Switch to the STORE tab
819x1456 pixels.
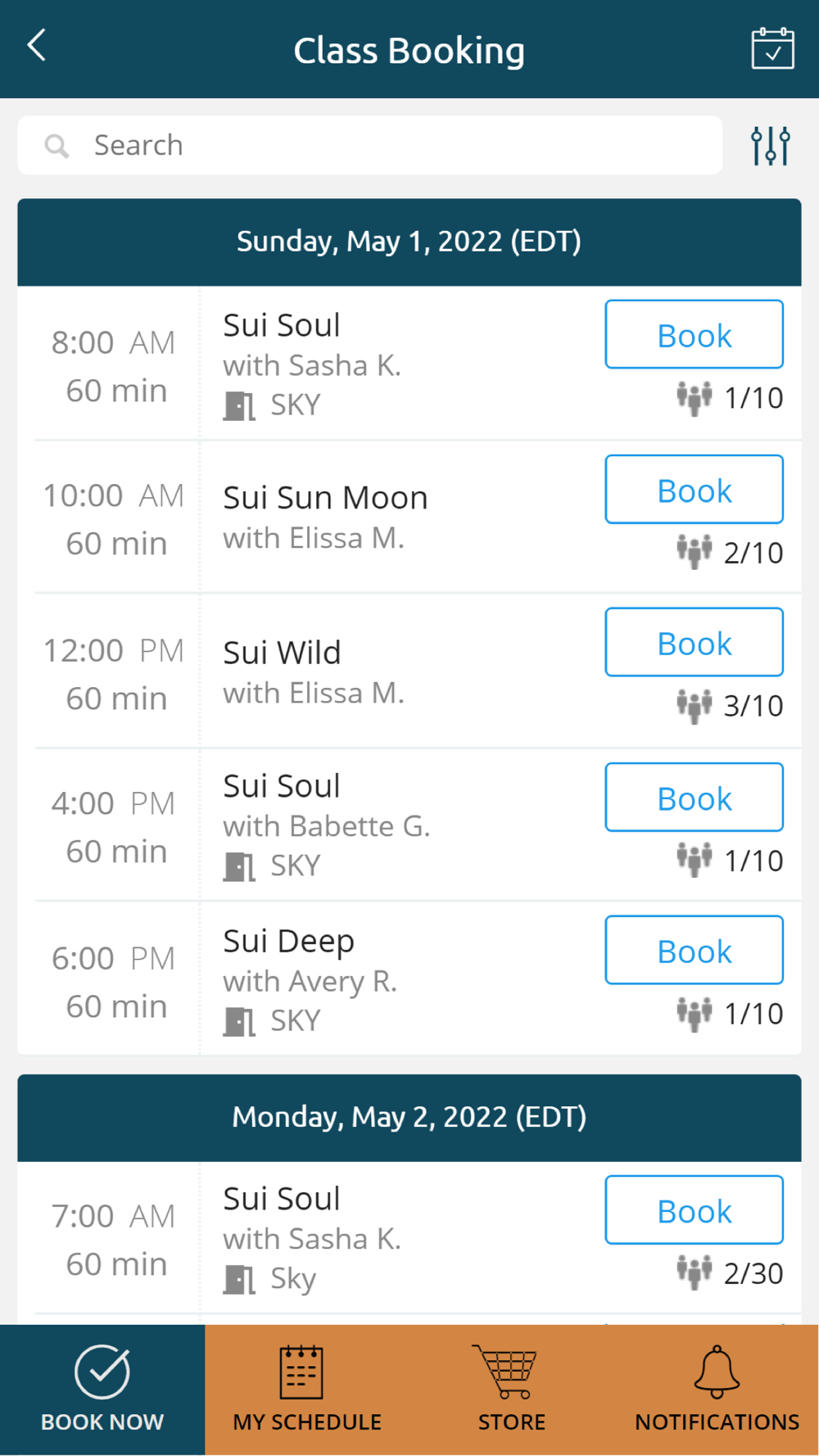tap(512, 1390)
